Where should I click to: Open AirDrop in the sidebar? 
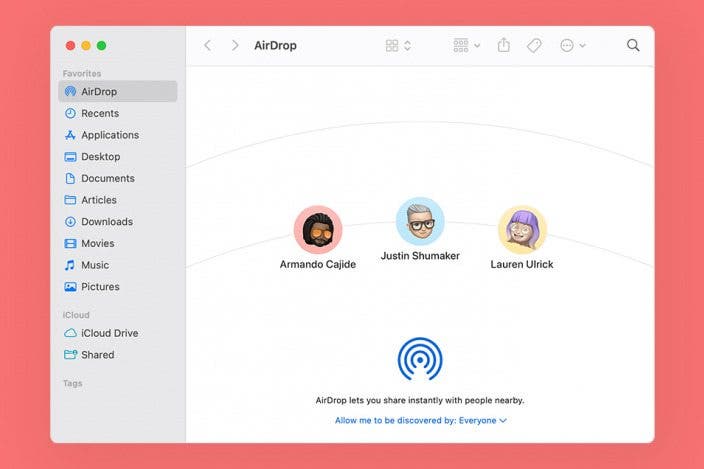point(118,92)
